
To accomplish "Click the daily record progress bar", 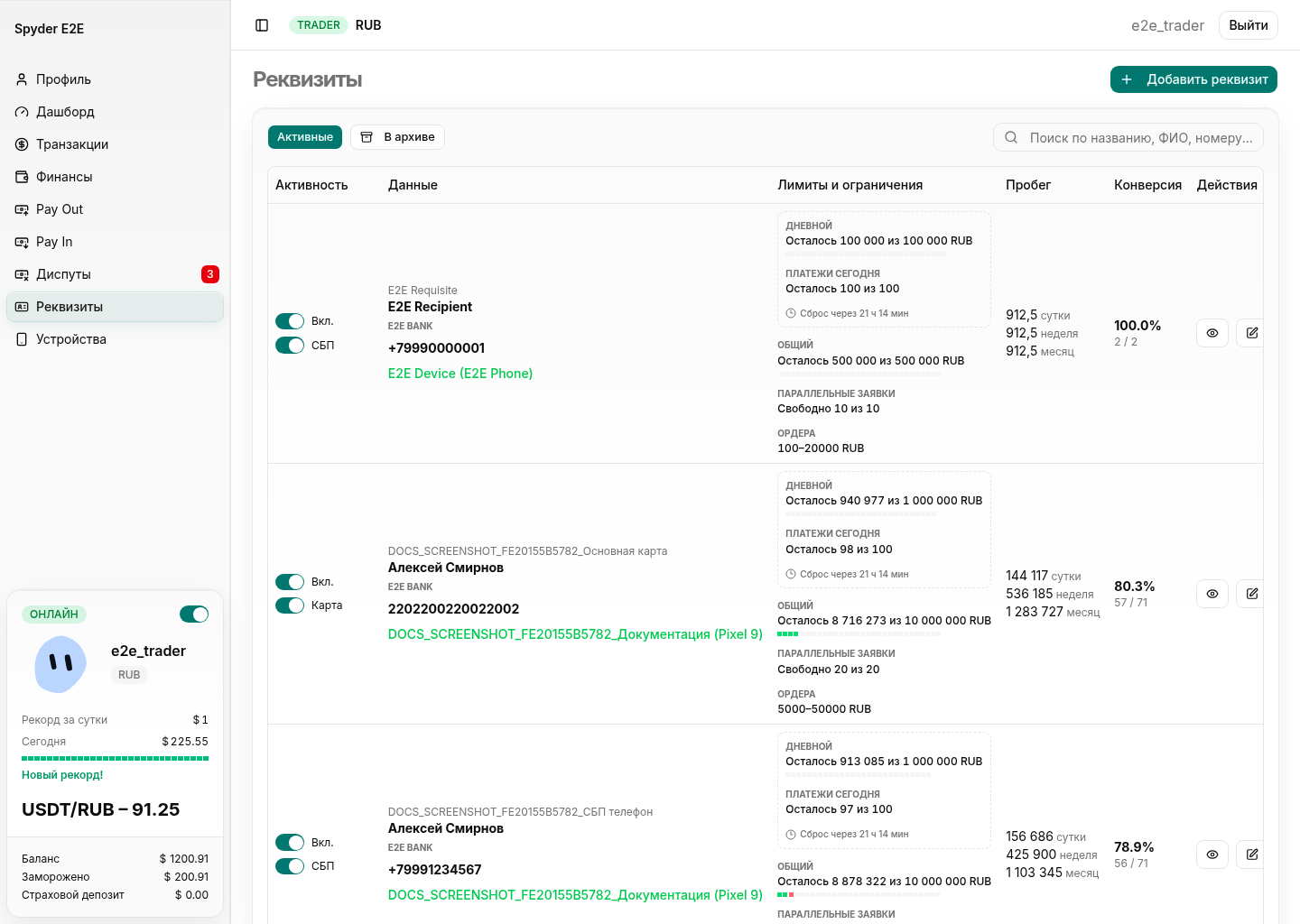I will (115, 758).
